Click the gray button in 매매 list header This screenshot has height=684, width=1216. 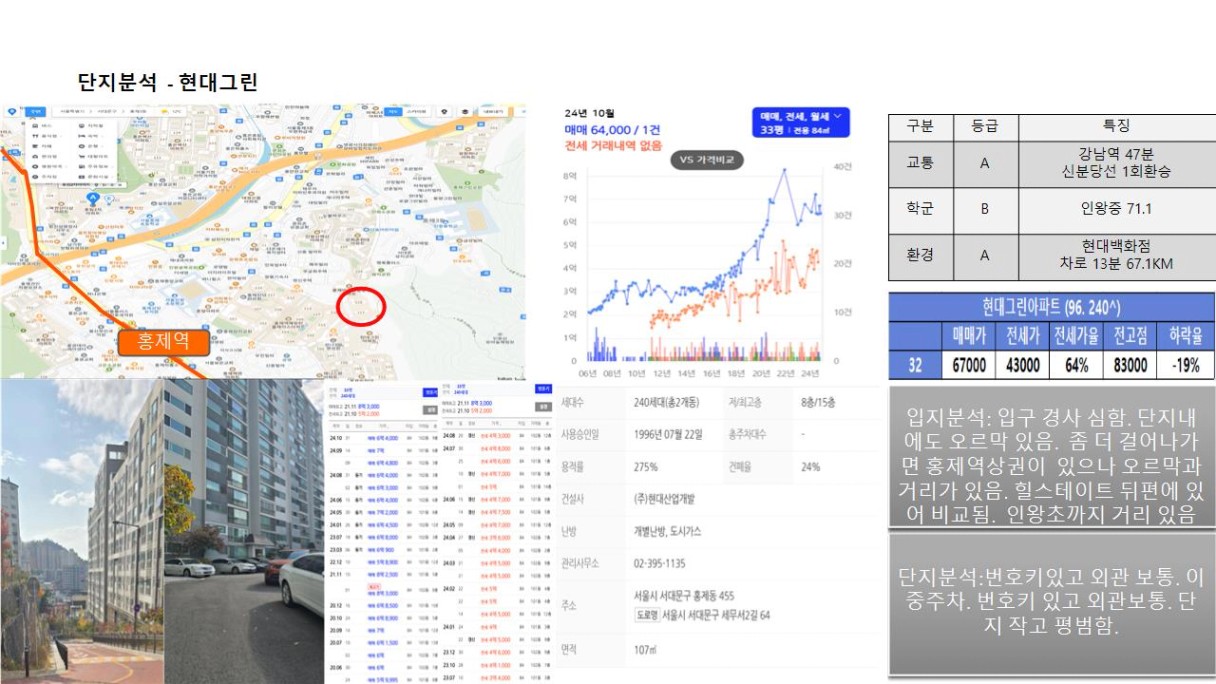point(430,410)
